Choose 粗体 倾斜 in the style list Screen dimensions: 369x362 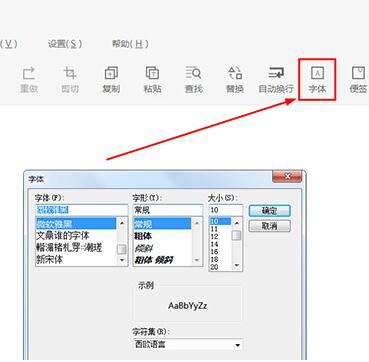162,259
